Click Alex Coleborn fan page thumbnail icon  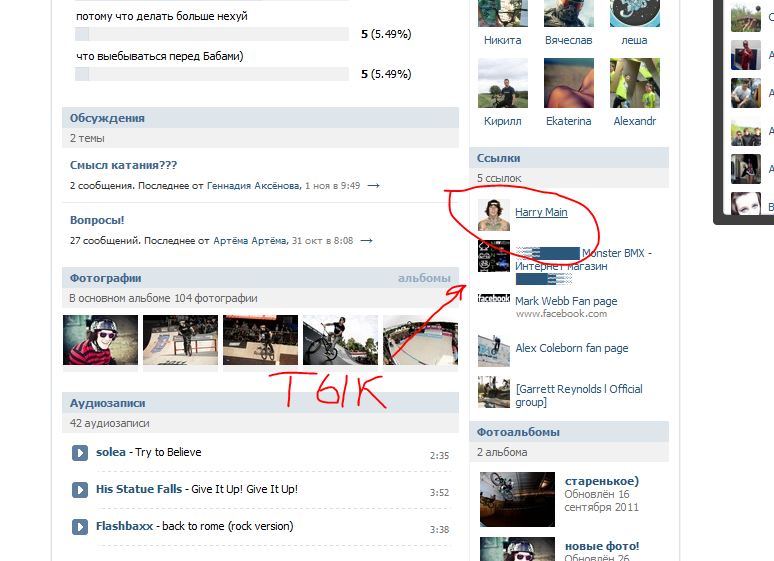494,351
